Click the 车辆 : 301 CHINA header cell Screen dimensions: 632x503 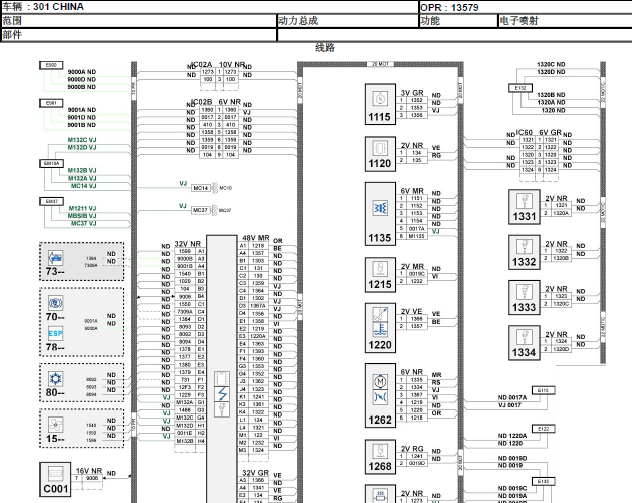coord(209,7)
